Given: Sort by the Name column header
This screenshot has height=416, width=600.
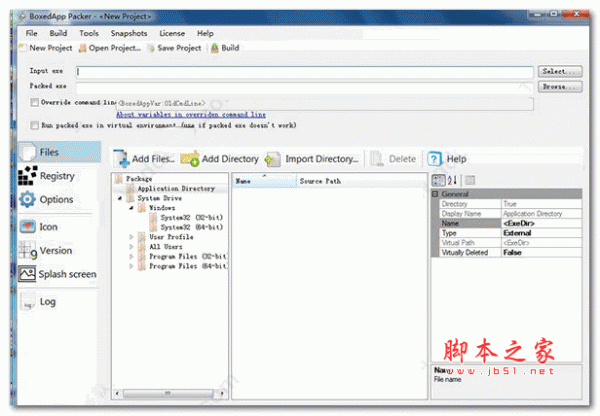Looking at the screenshot, I should click(x=264, y=181).
